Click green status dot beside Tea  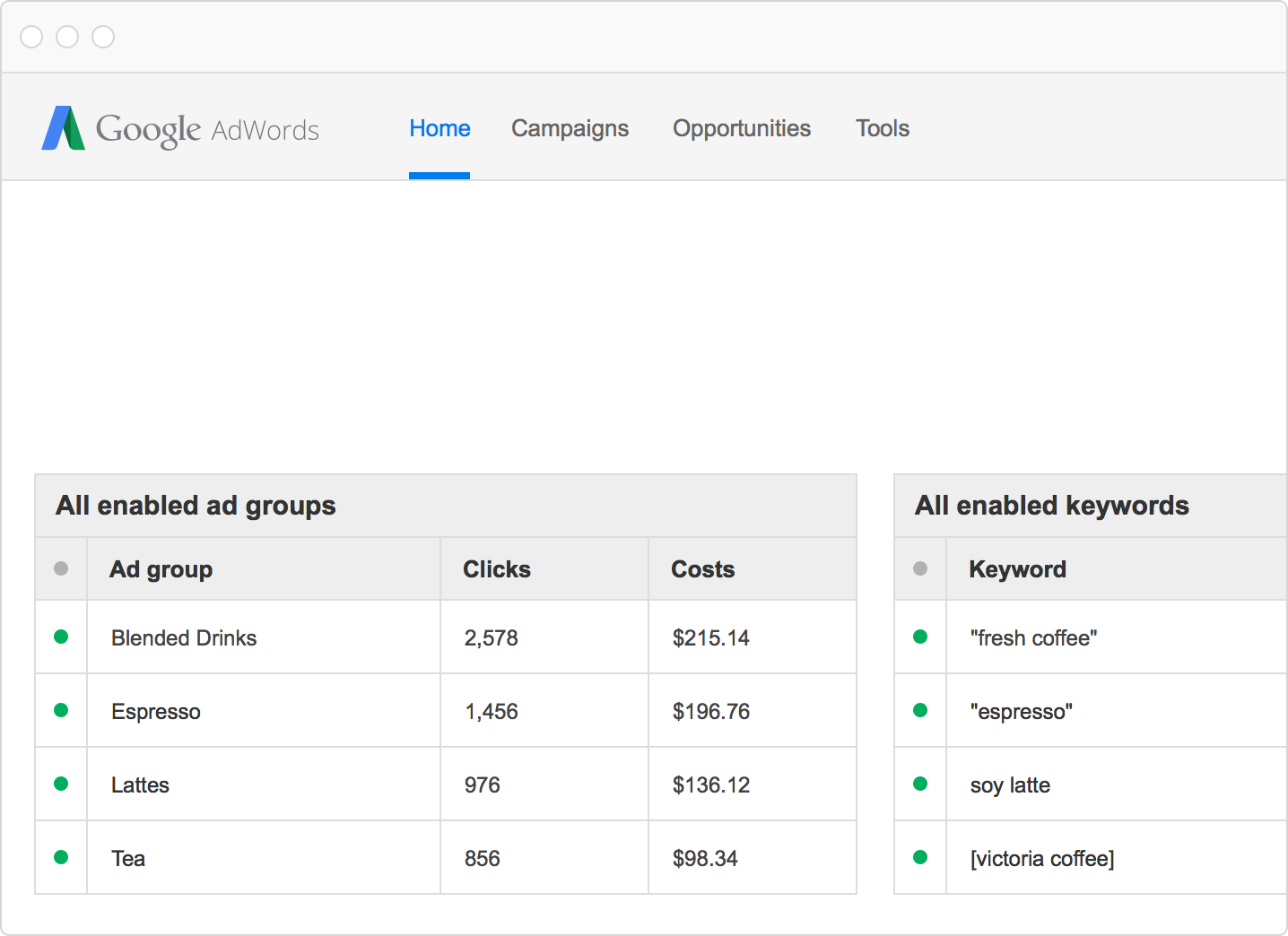[x=61, y=857]
